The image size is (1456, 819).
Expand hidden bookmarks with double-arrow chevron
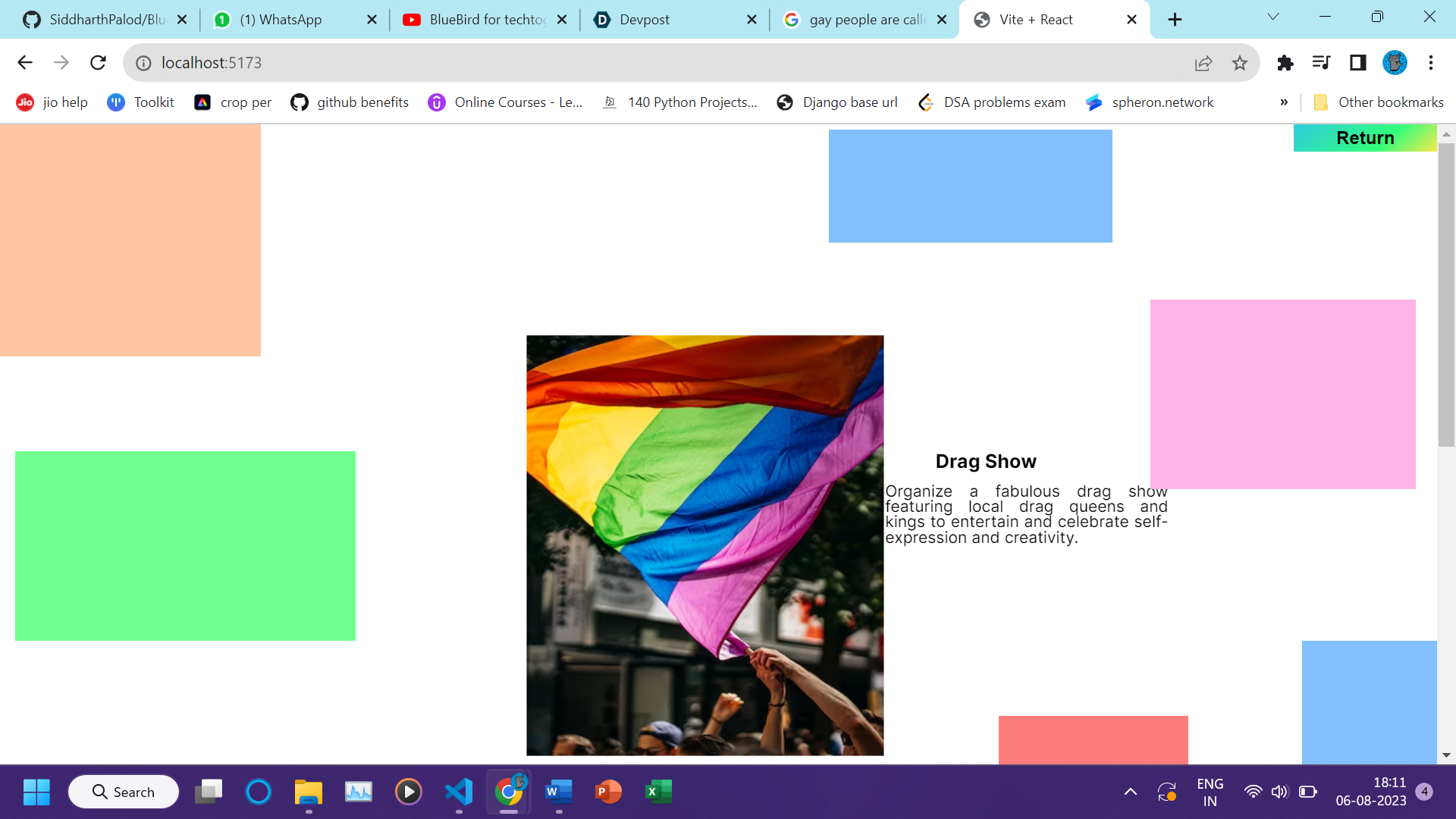pos(1284,102)
